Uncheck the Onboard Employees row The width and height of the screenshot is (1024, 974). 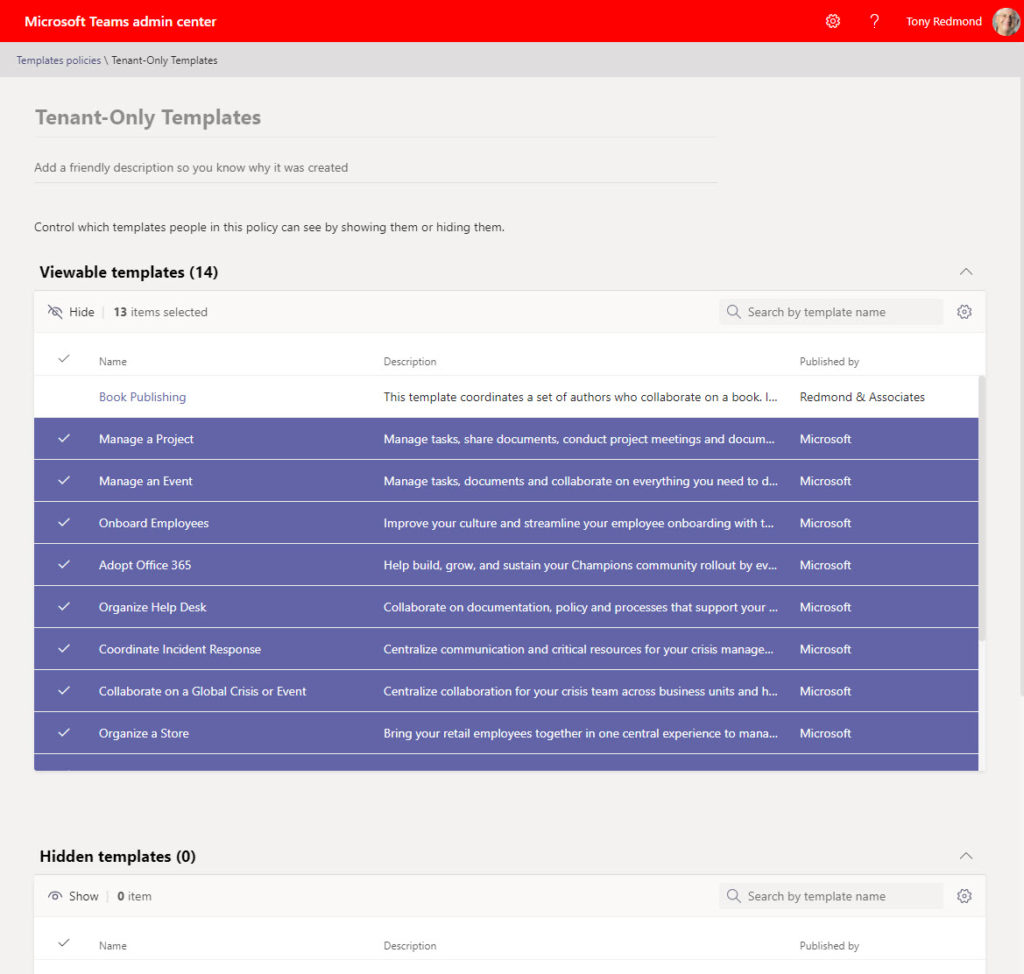click(64, 522)
